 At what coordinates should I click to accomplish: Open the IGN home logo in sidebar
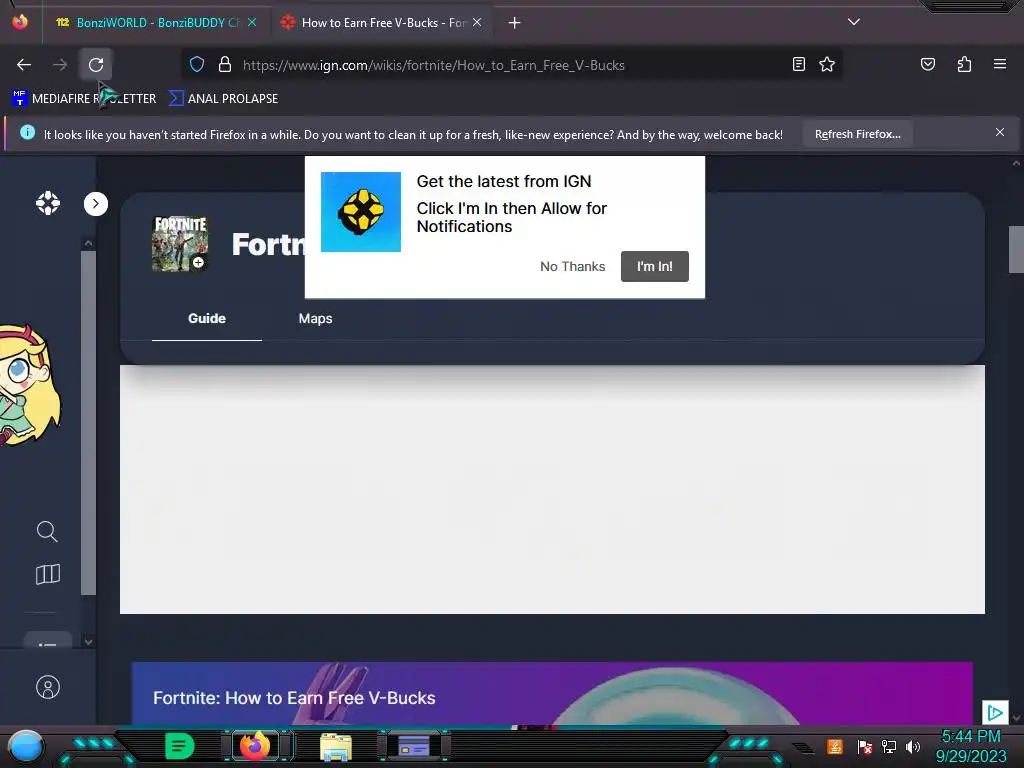pyautogui.click(x=48, y=203)
